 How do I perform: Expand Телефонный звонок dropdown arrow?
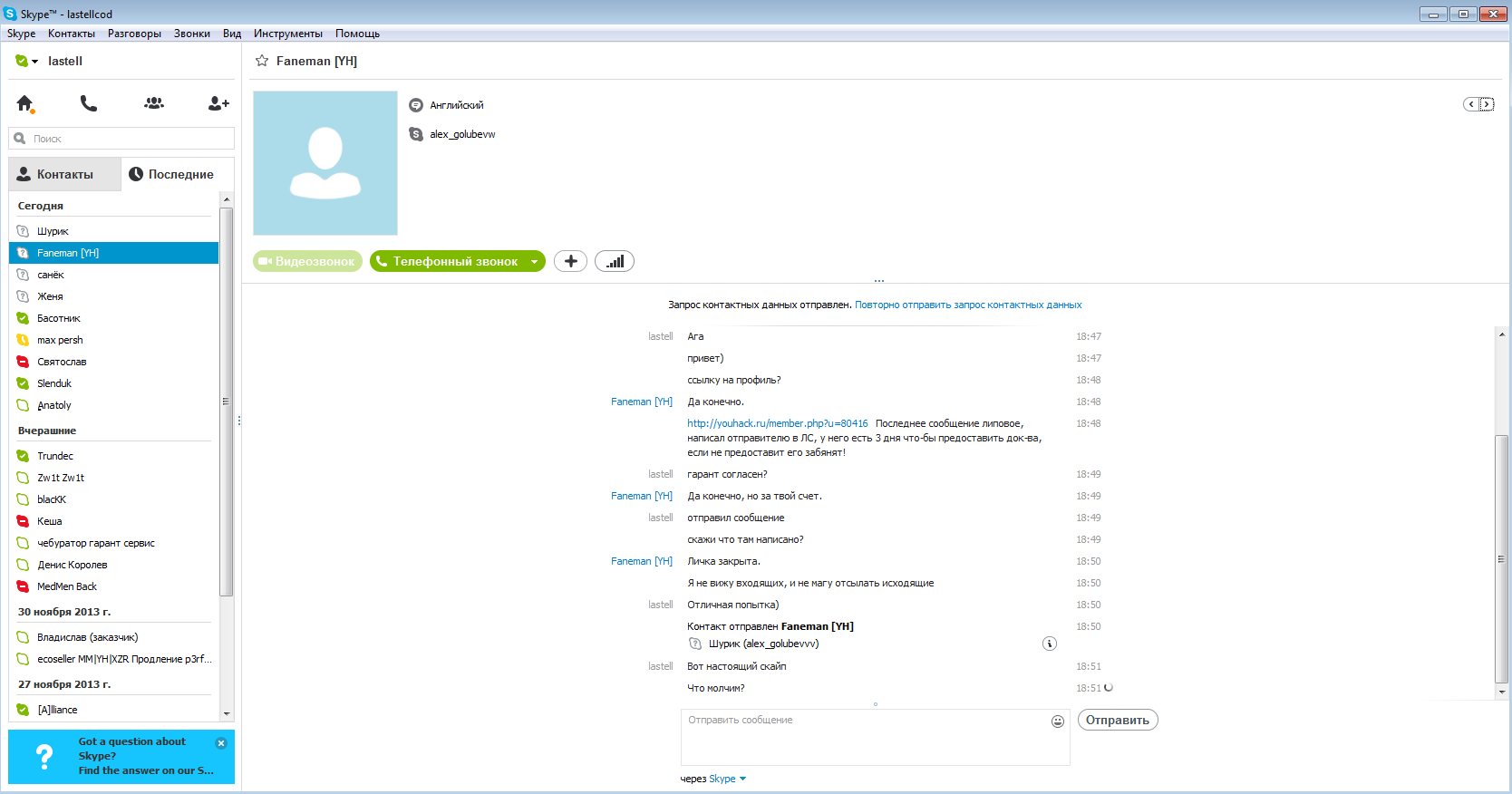tap(535, 262)
